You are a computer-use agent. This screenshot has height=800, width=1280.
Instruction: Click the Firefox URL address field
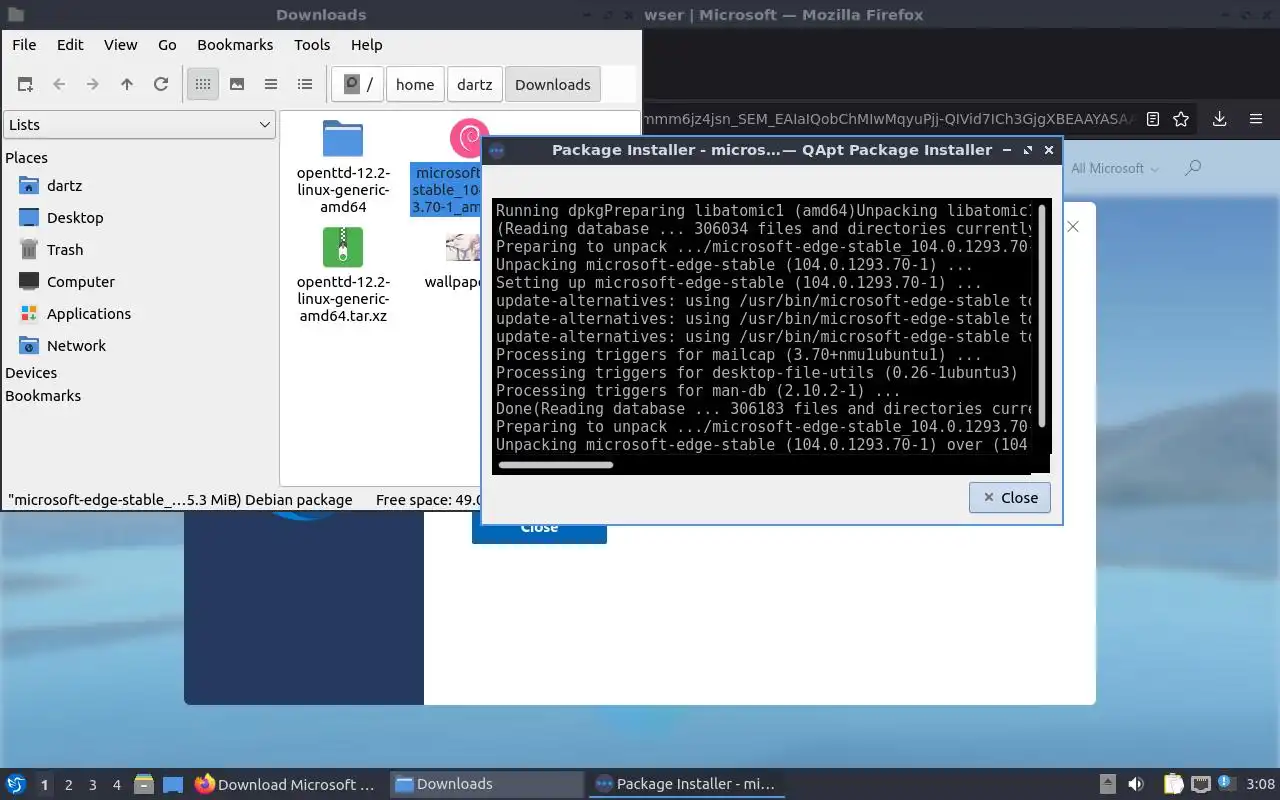pos(890,119)
